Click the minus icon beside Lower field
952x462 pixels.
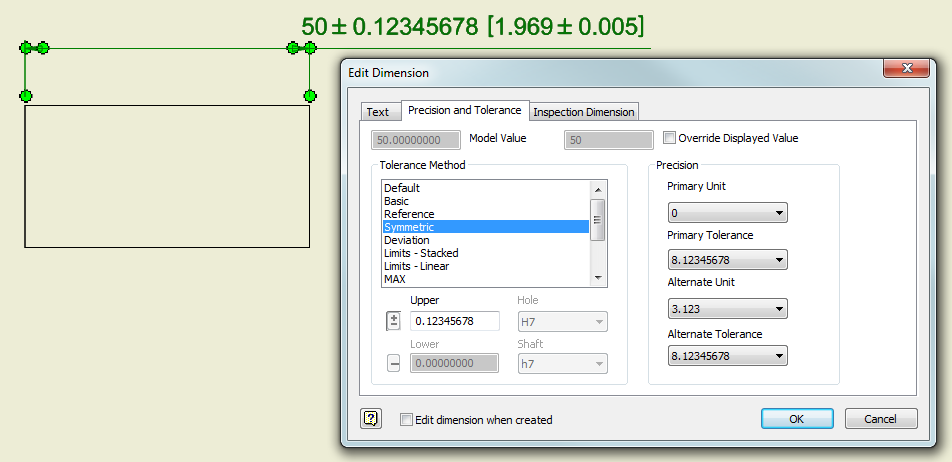coord(393,363)
